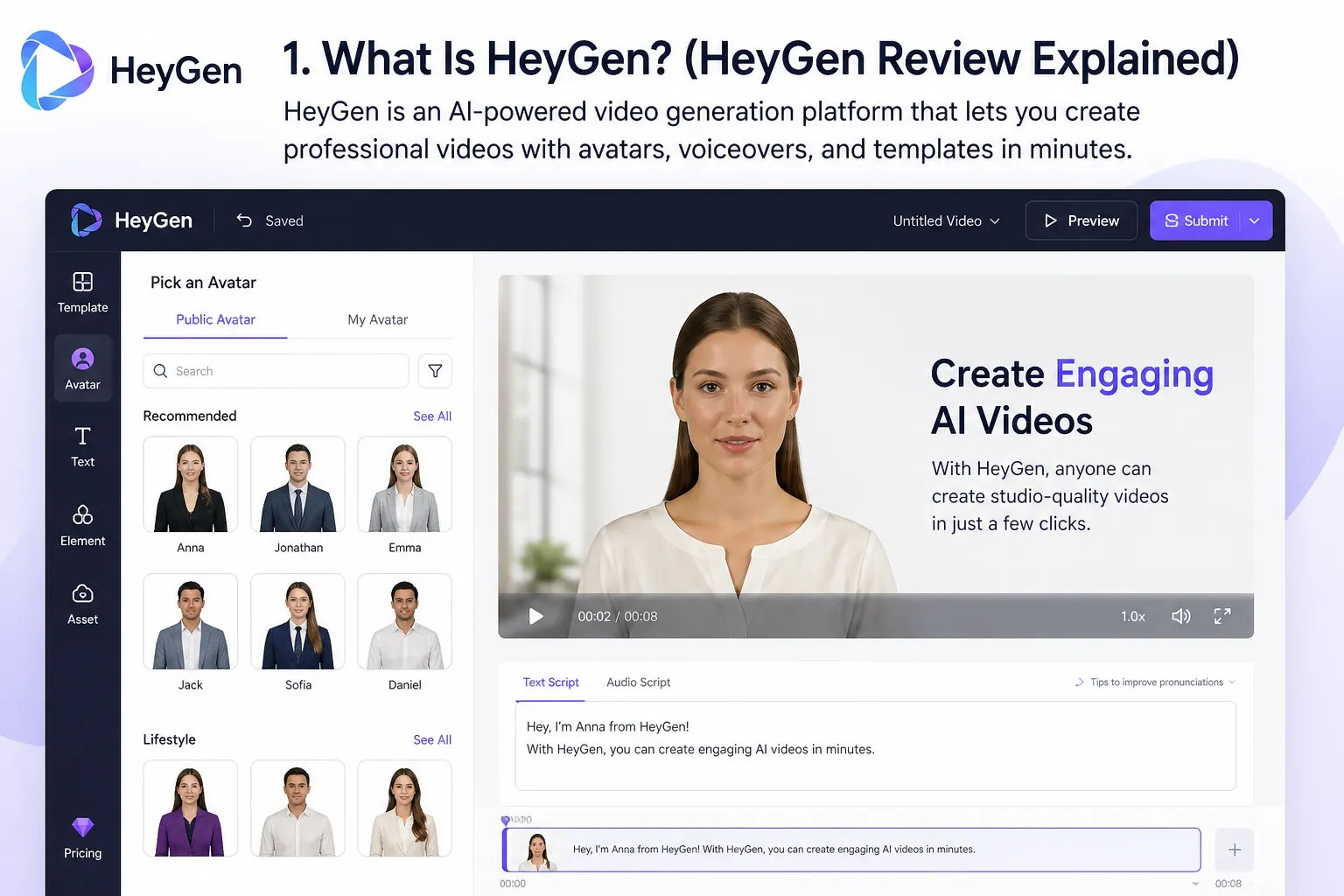This screenshot has height=896, width=1344.
Task: Switch to the Public Avatar tab
Action: (215, 319)
